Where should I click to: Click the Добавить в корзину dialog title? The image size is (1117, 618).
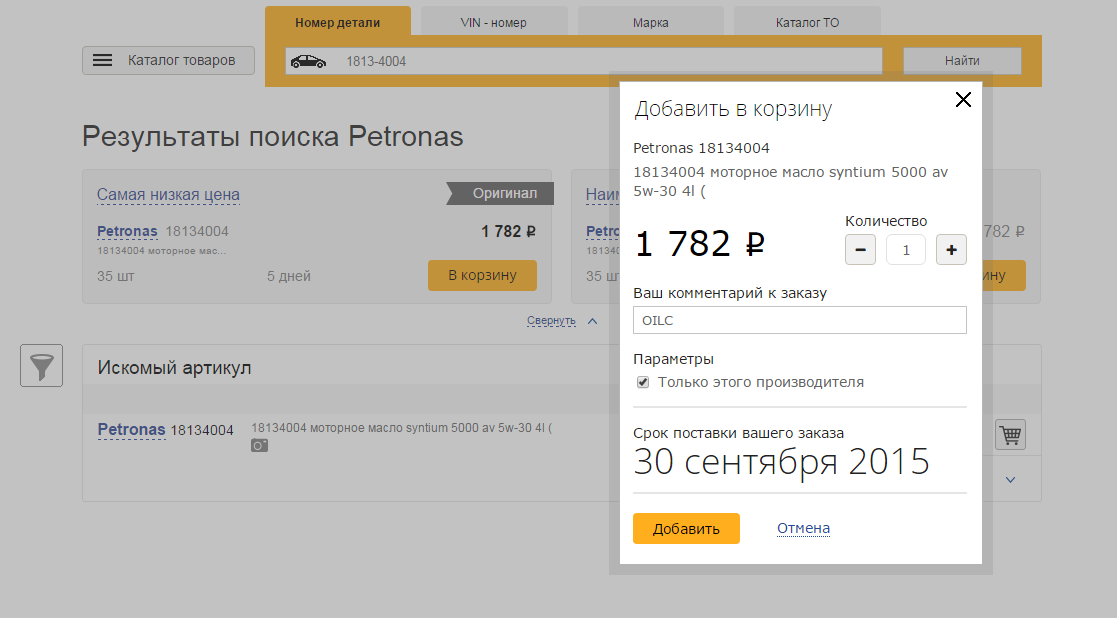733,109
